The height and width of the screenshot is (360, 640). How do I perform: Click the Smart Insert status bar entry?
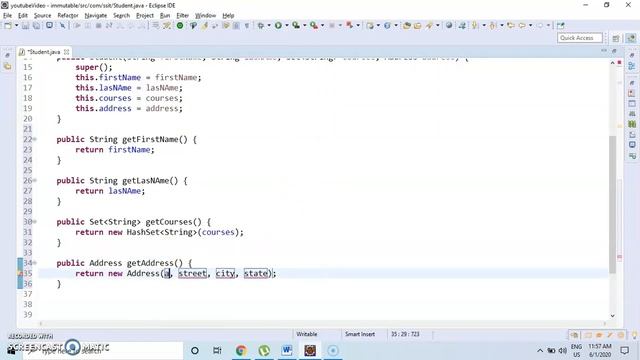click(x=360, y=334)
